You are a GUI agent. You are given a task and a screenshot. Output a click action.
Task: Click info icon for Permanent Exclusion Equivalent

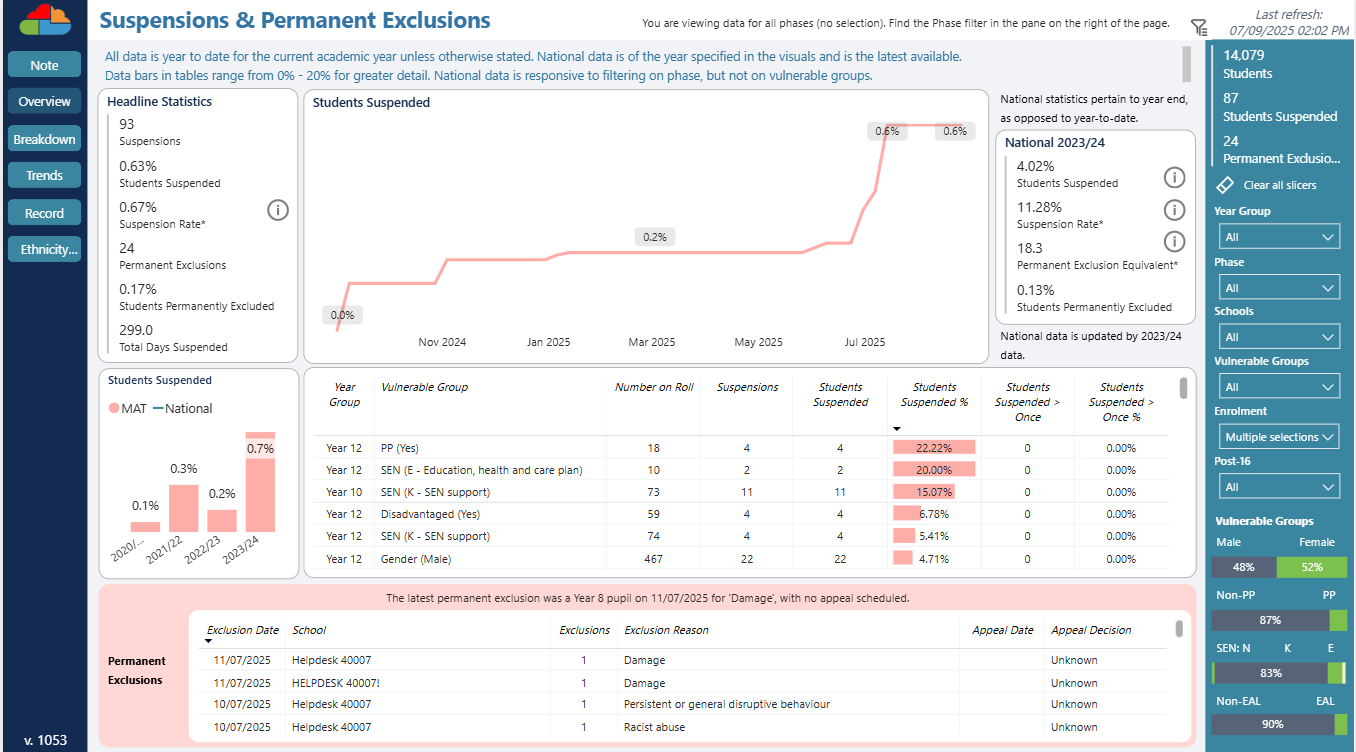pos(1174,242)
